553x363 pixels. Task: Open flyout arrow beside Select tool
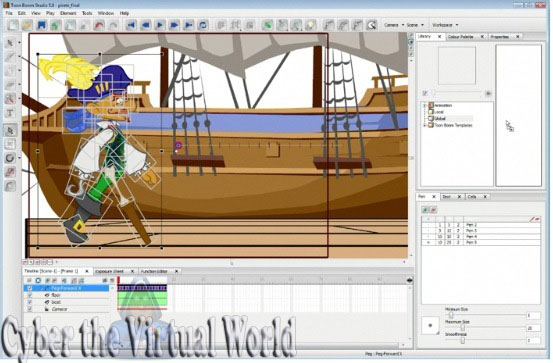point(19,43)
